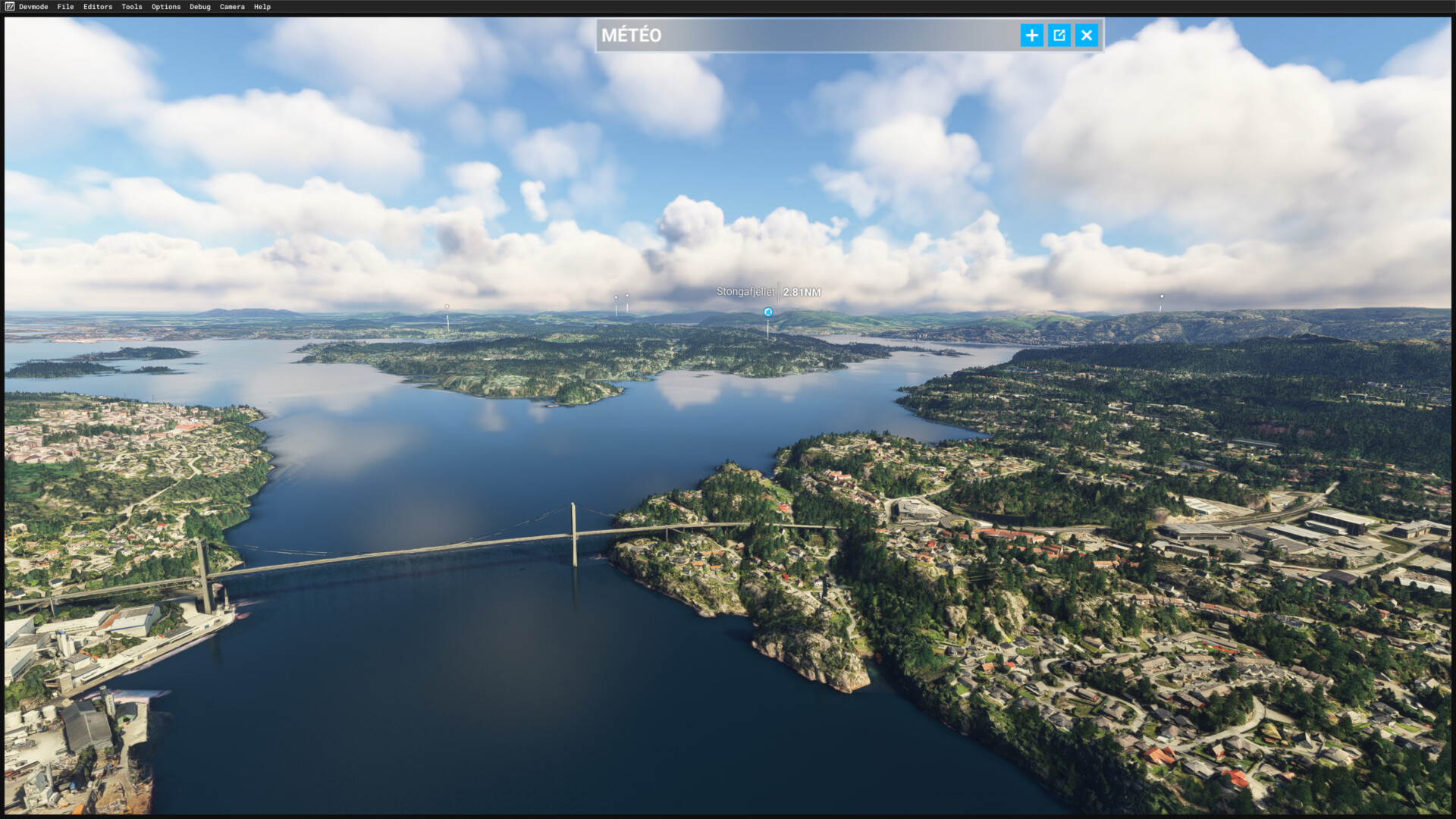Click the left dot of the paired POI markers

[x=616, y=297]
